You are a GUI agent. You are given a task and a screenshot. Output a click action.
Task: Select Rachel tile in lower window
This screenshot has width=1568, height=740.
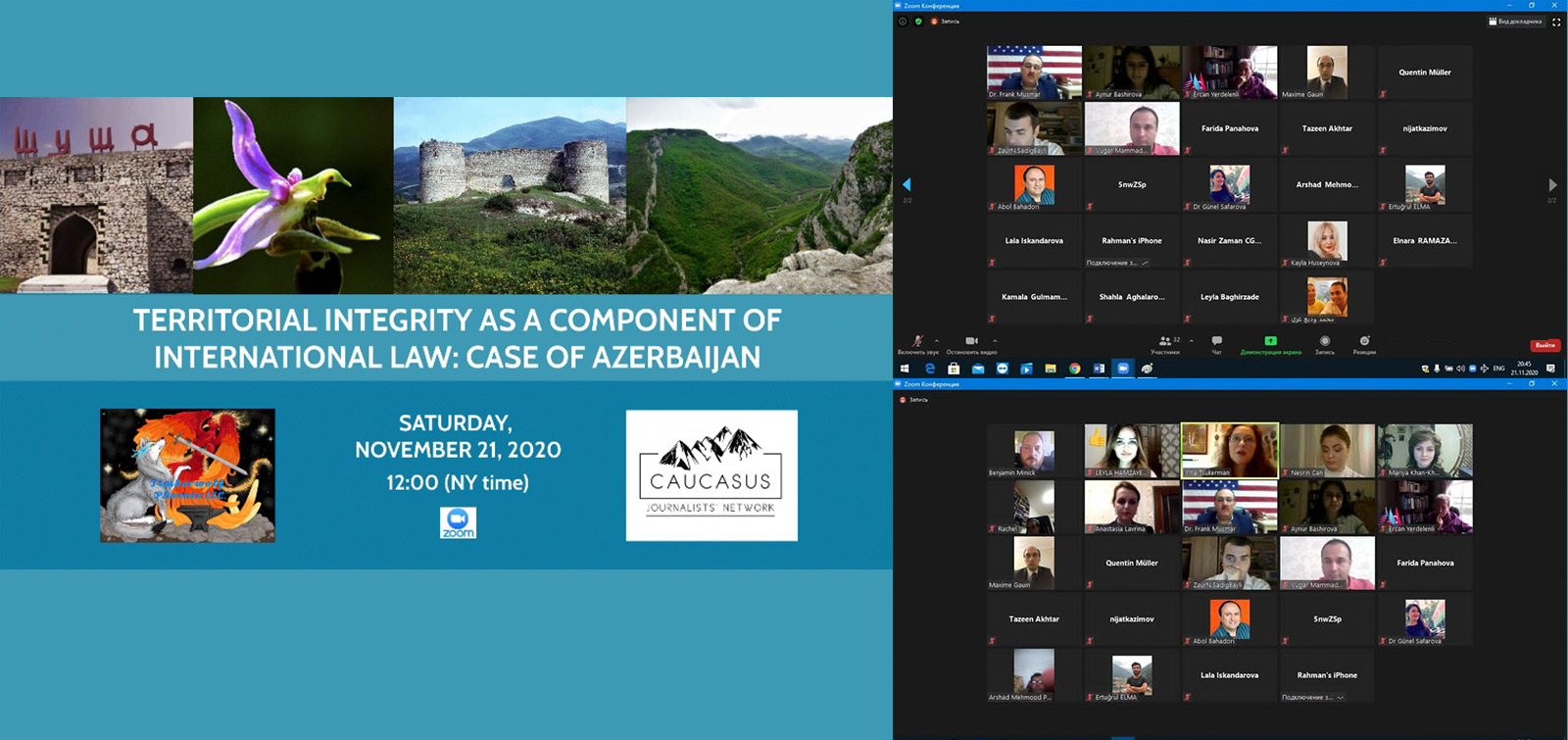pos(1034,507)
